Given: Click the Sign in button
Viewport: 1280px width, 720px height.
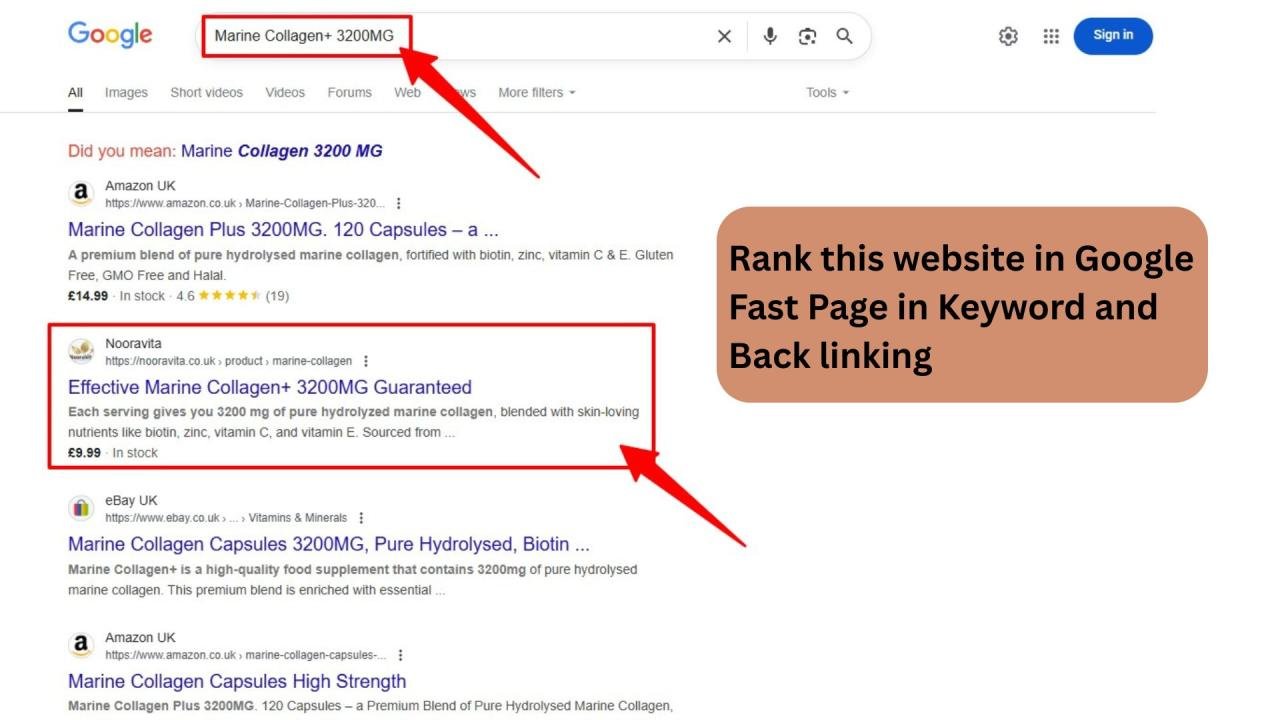Looking at the screenshot, I should 1113,35.
